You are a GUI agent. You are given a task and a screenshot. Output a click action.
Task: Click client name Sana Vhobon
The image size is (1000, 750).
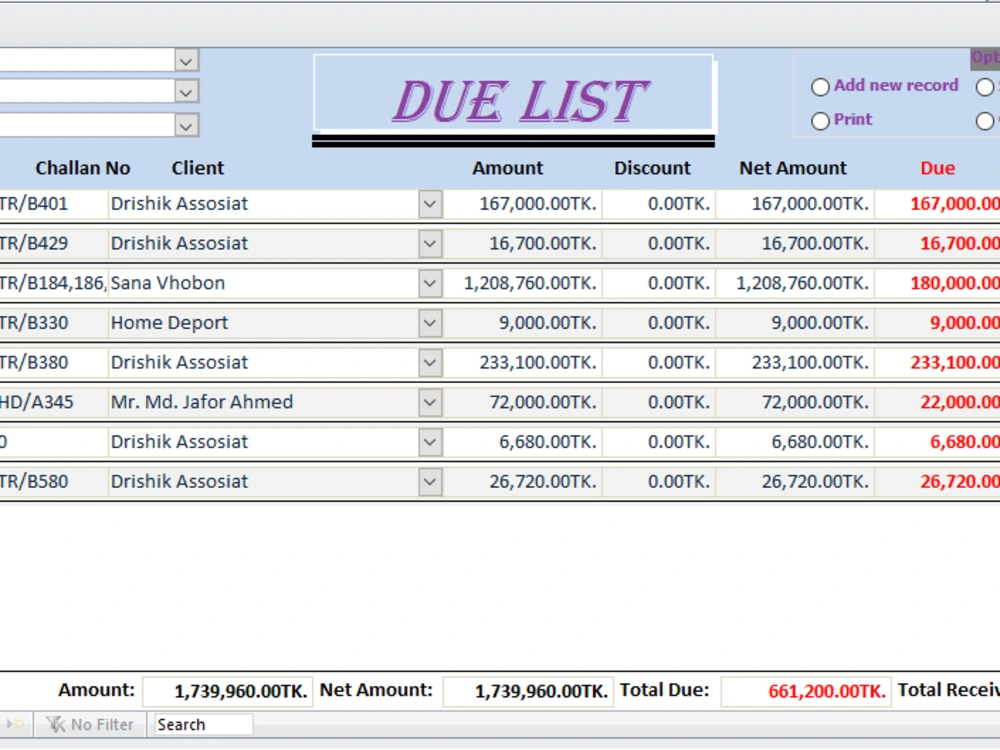pyautogui.click(x=168, y=283)
